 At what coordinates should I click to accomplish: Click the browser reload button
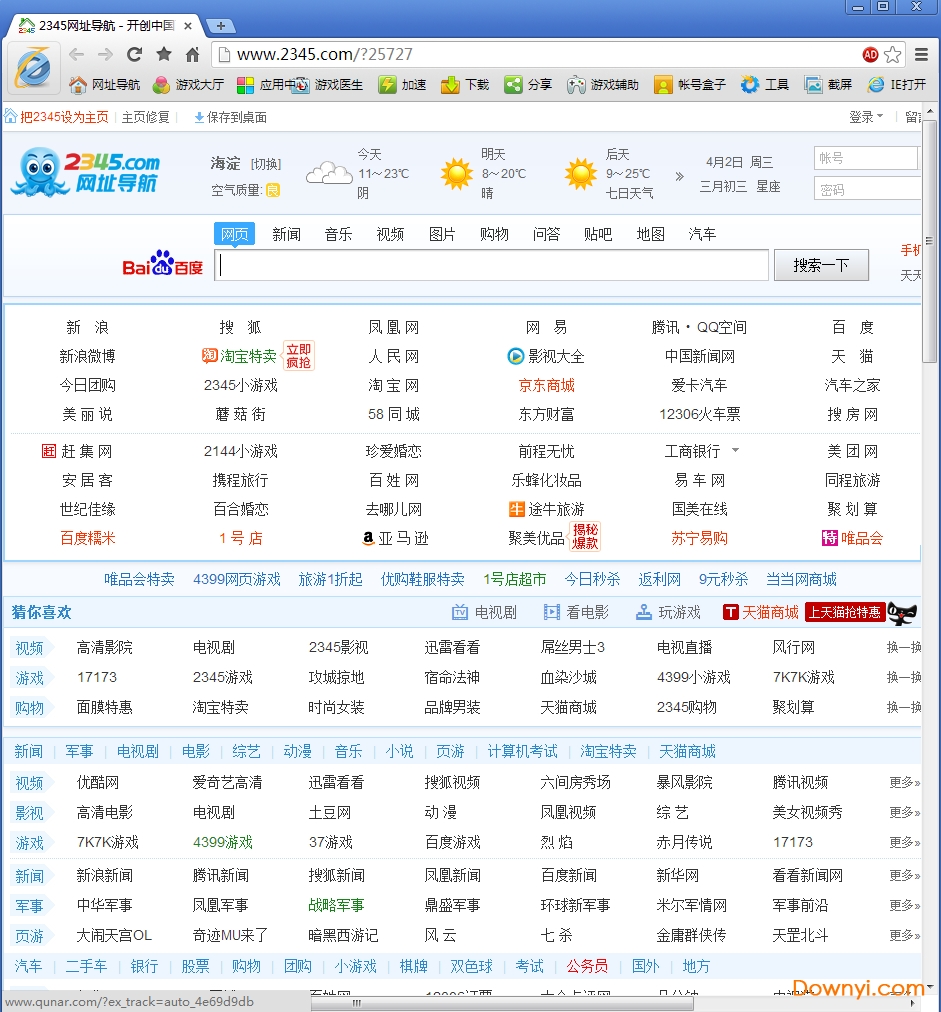pos(134,54)
